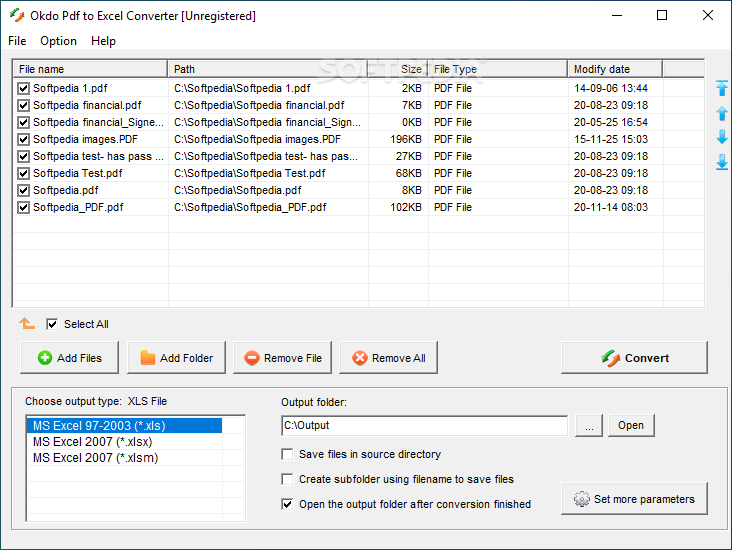Click the 14-09-06 13:44 modify date

point(611,88)
